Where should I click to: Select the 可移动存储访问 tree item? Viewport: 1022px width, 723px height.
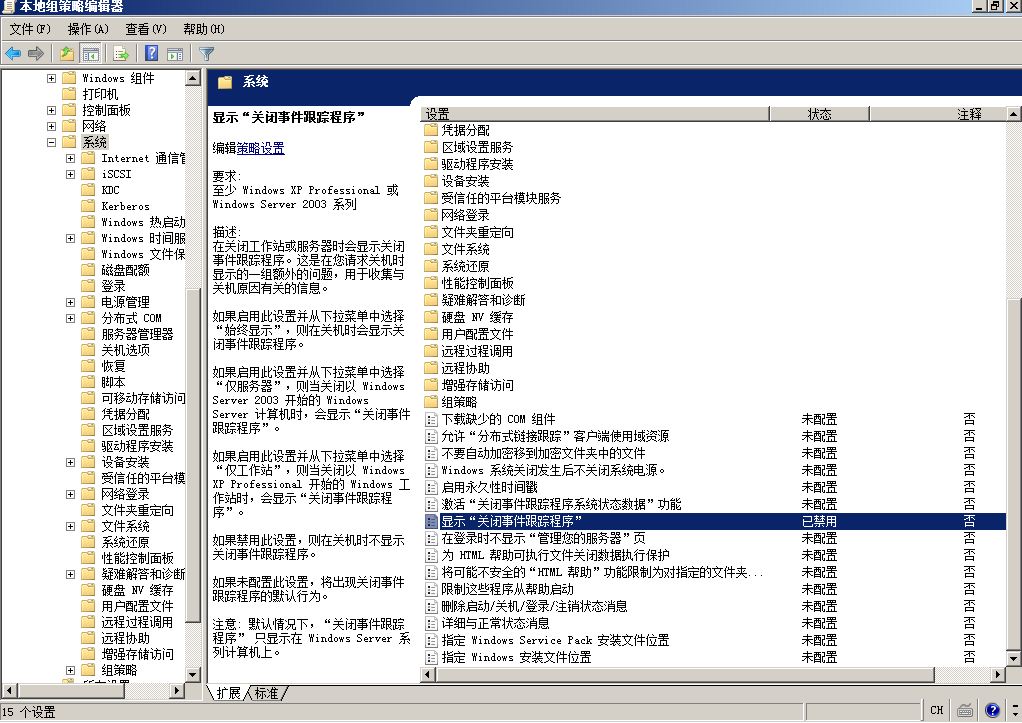[143, 398]
